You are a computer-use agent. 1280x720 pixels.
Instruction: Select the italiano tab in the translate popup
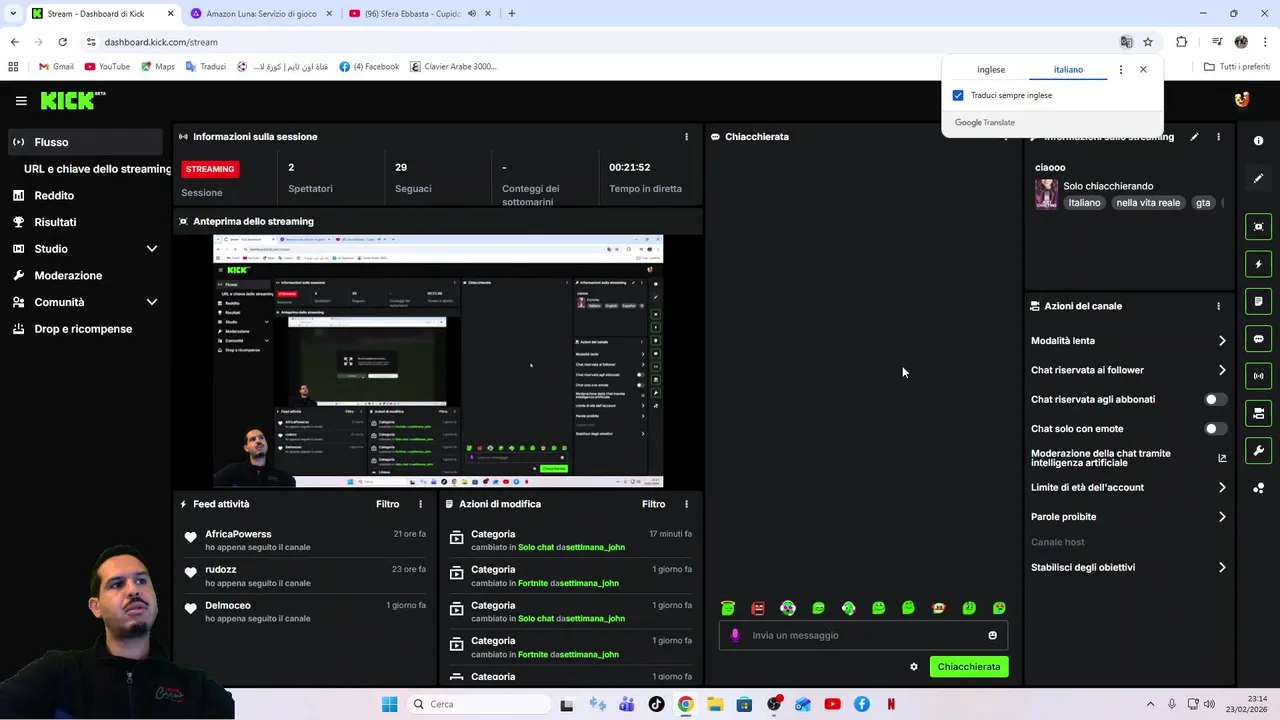point(1068,70)
